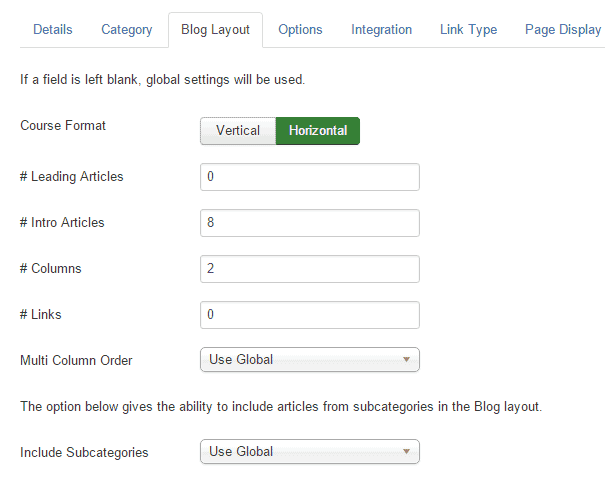This screenshot has height=479, width=605.
Task: Click the Course Format label
Action: tap(63, 126)
